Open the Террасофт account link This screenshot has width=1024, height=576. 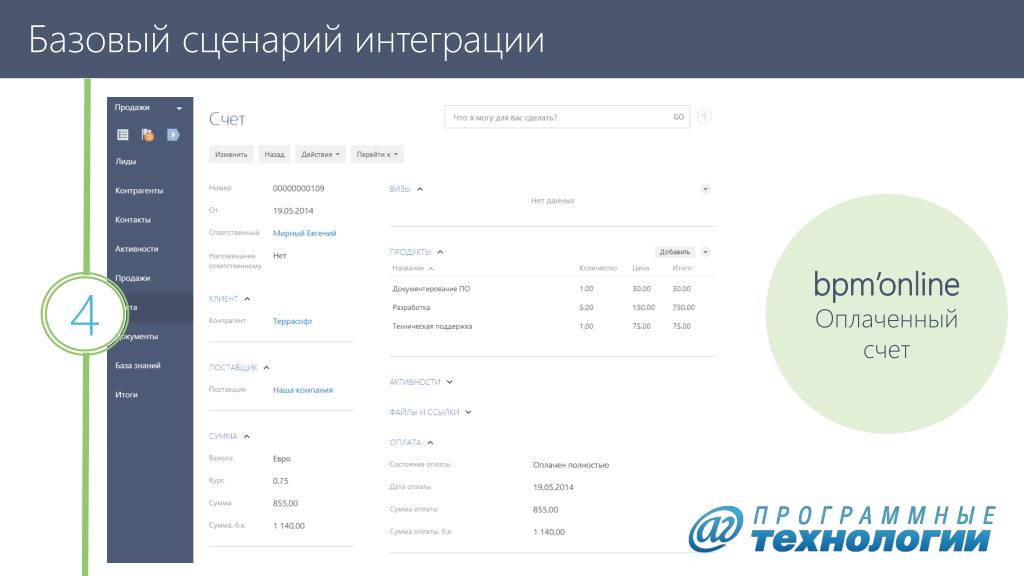(292, 321)
